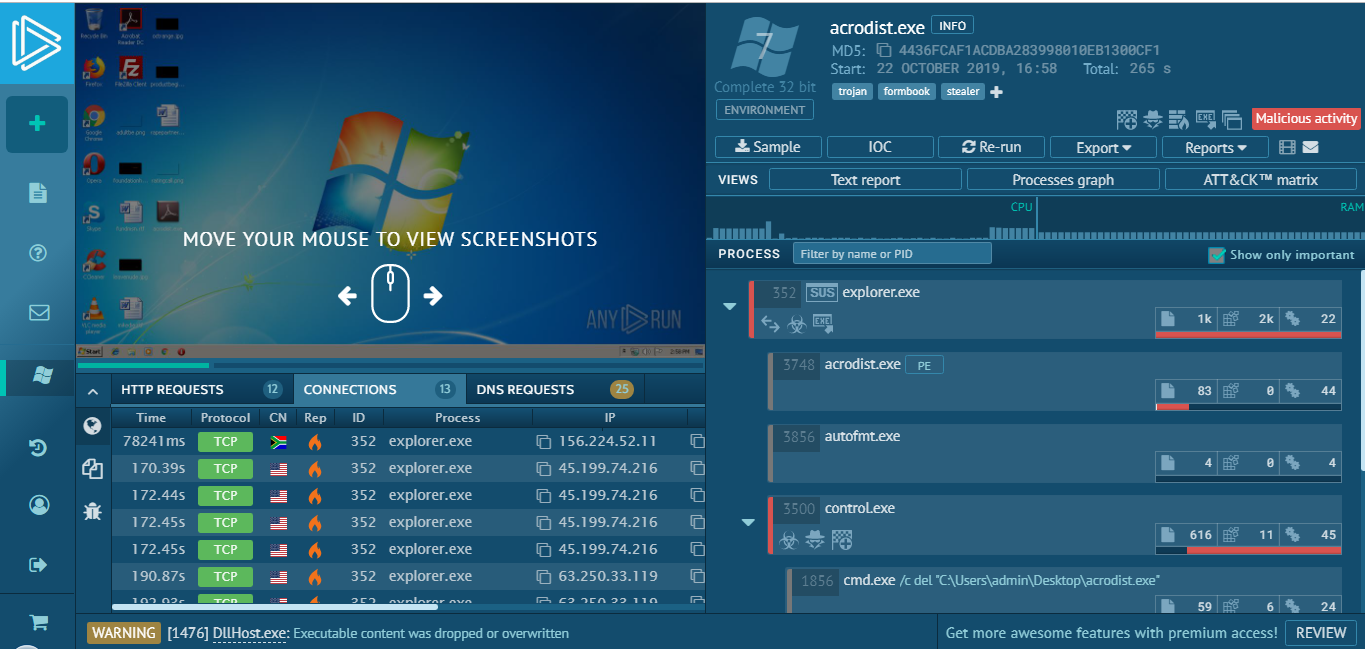Click the trojan tag
1365x649 pixels.
pyautogui.click(x=852, y=91)
